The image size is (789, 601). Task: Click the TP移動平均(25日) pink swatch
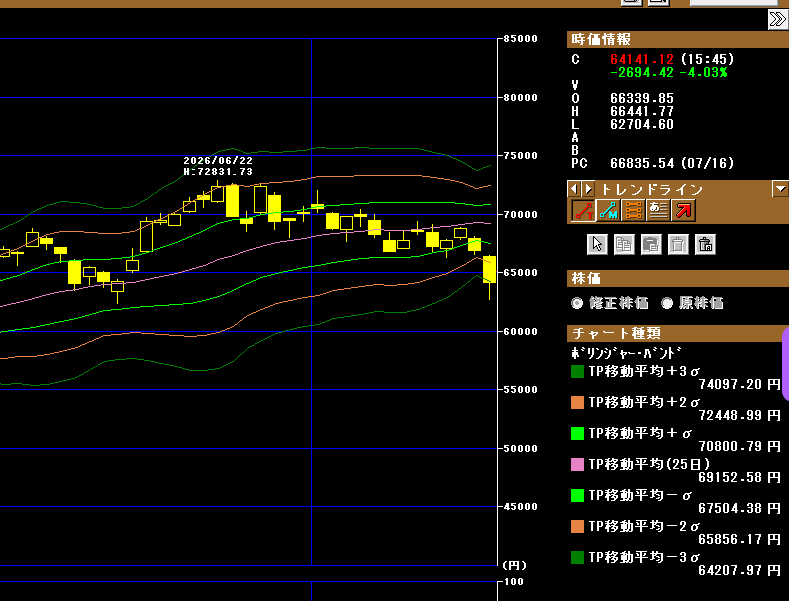click(x=577, y=464)
